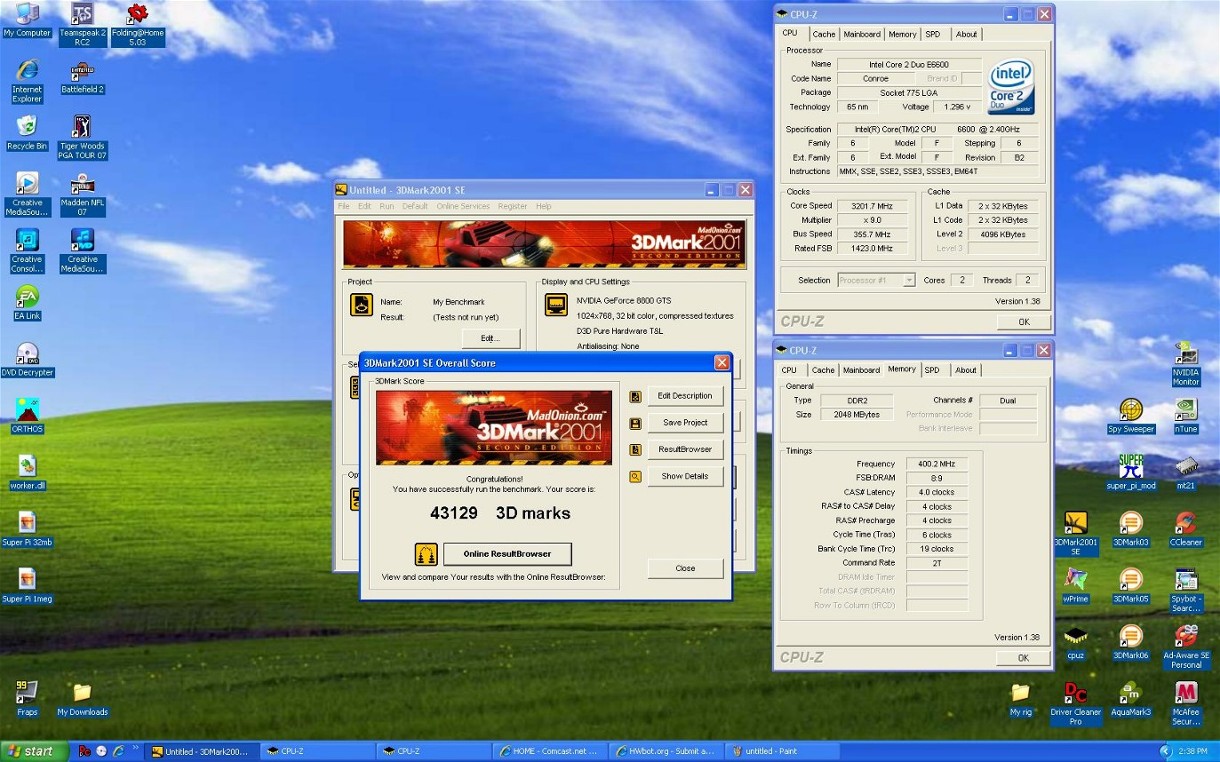Select Tiger Woods PGA TOUR 07 icon

tap(82, 137)
